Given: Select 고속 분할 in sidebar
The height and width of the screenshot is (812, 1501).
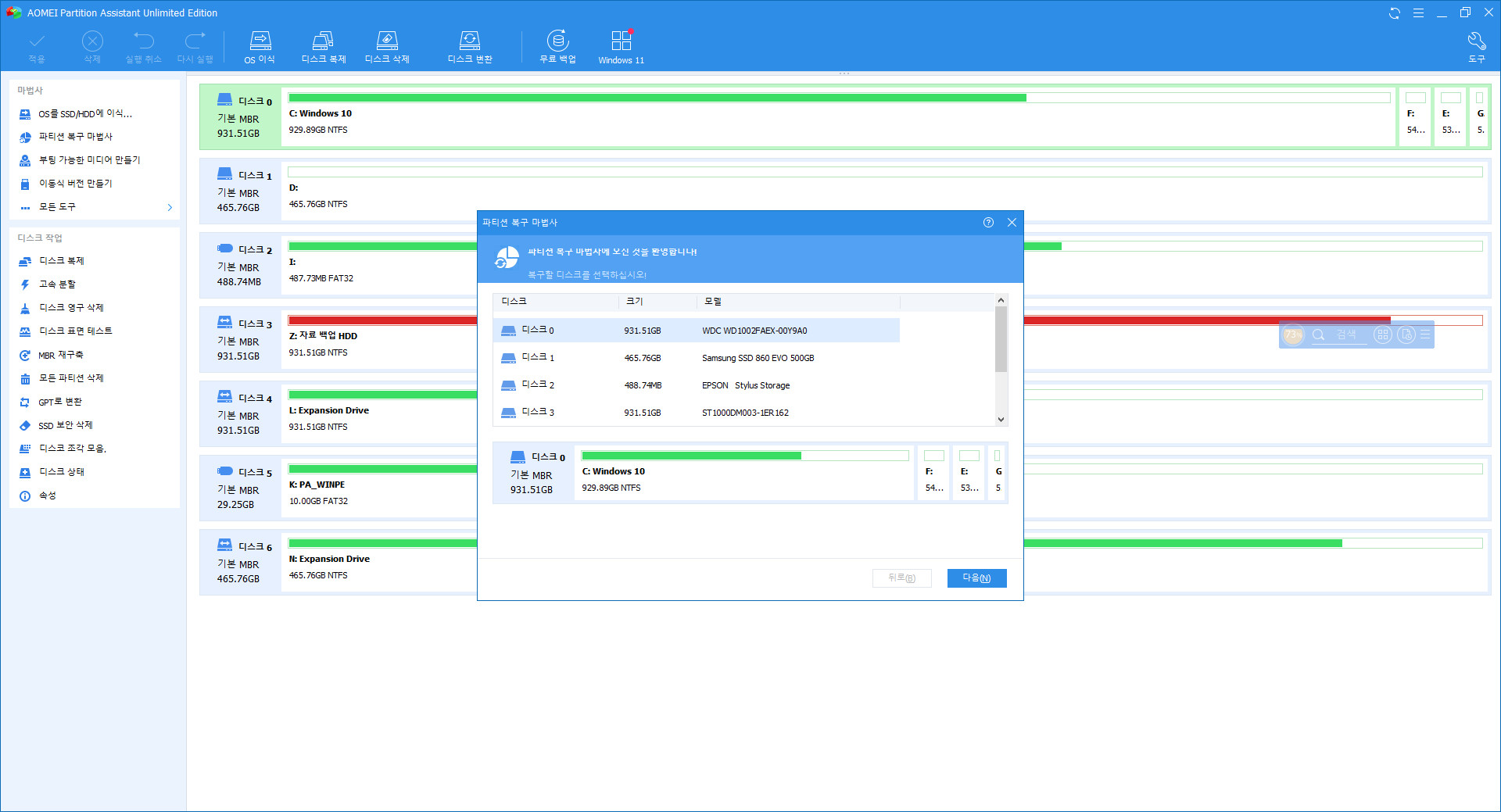Looking at the screenshot, I should point(57,284).
